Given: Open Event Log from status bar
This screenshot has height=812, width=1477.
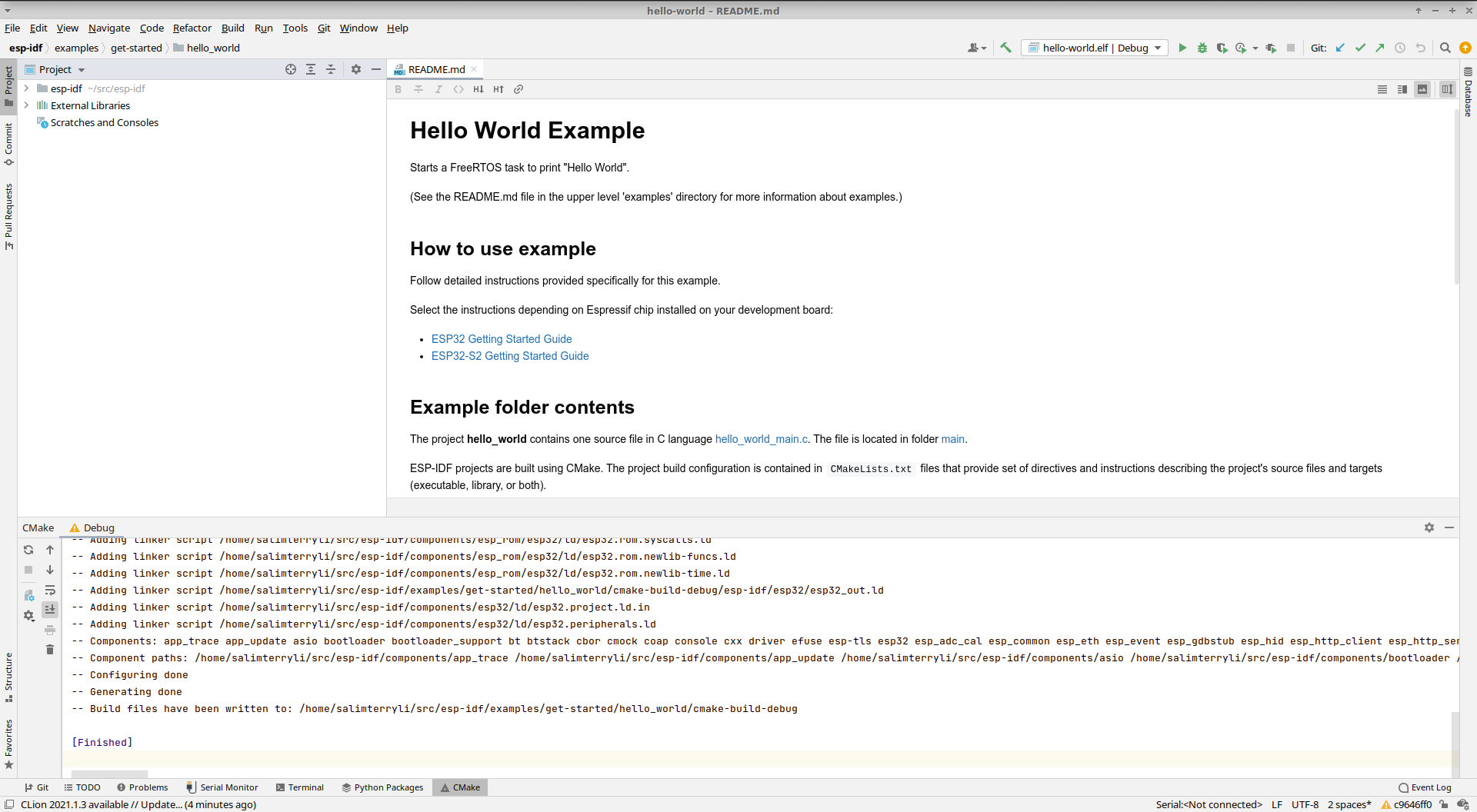Looking at the screenshot, I should [1425, 787].
